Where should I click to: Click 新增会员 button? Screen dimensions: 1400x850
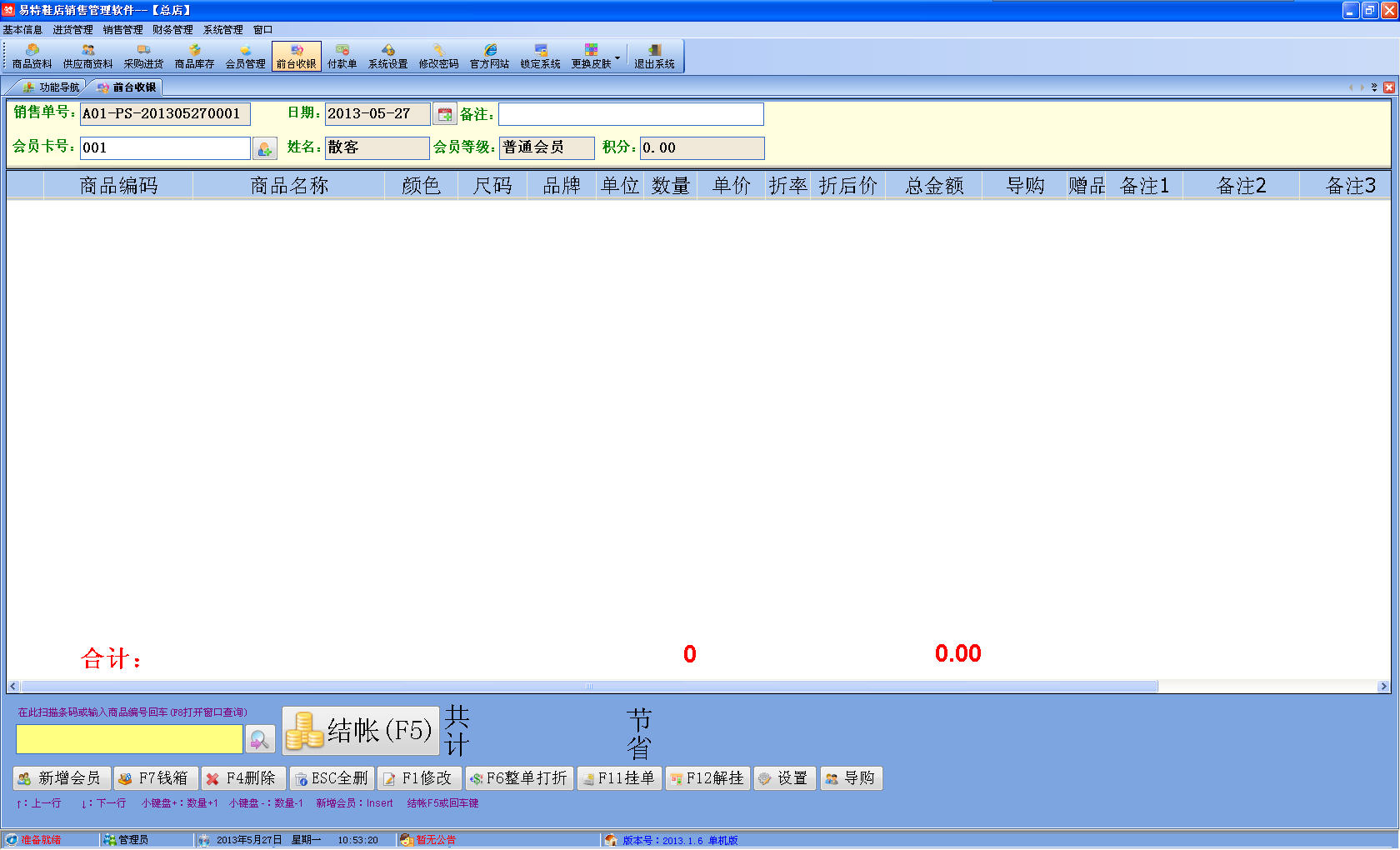click(62, 778)
